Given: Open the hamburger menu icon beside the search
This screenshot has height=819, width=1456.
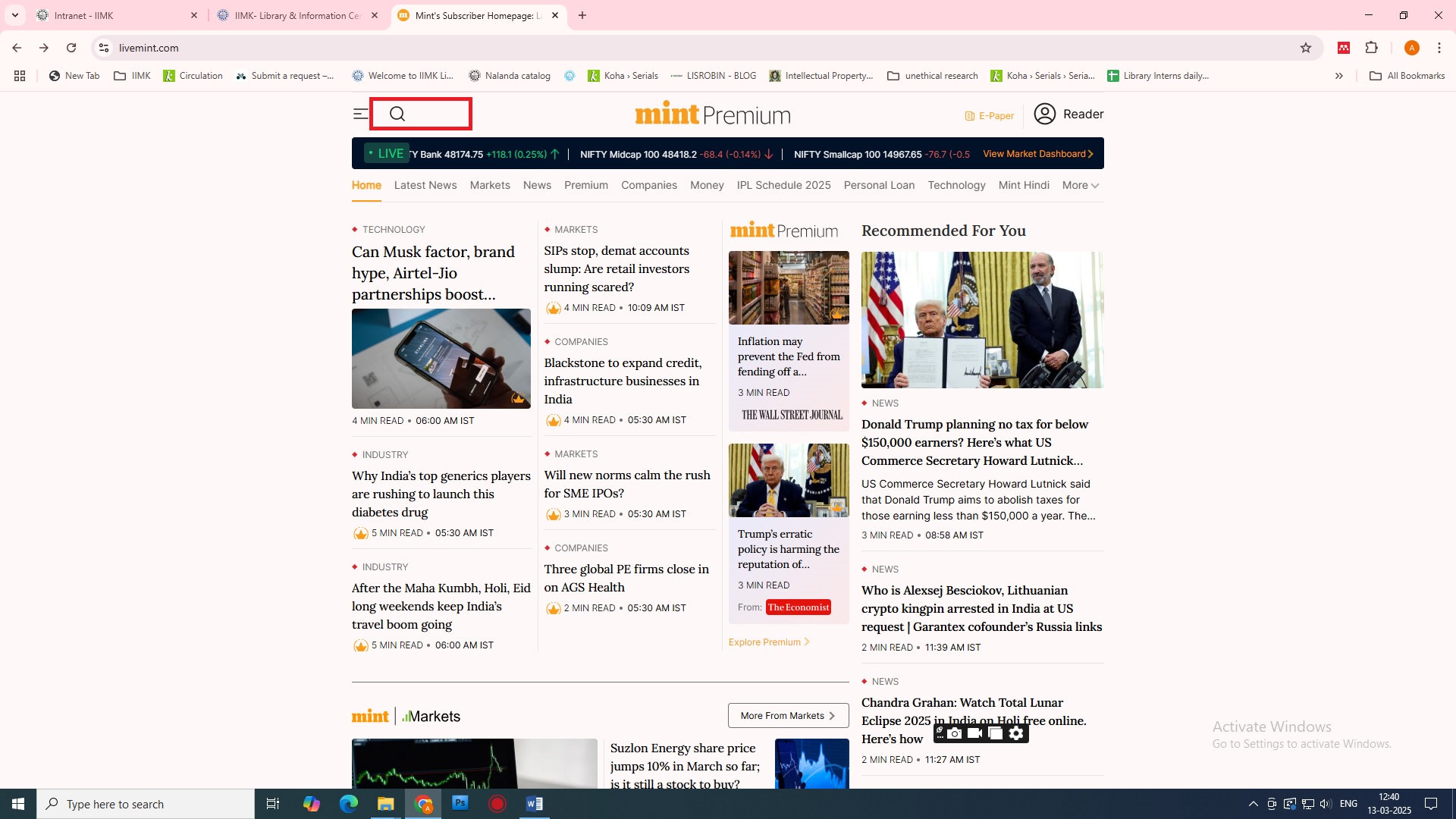Looking at the screenshot, I should click(360, 115).
